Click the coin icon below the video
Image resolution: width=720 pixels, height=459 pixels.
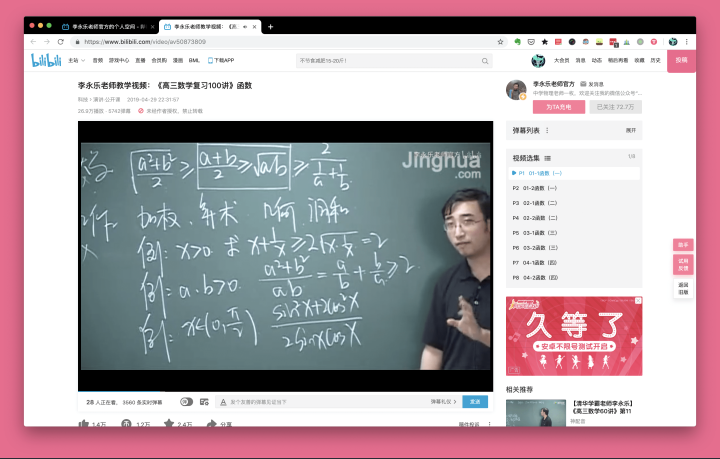coord(126,423)
